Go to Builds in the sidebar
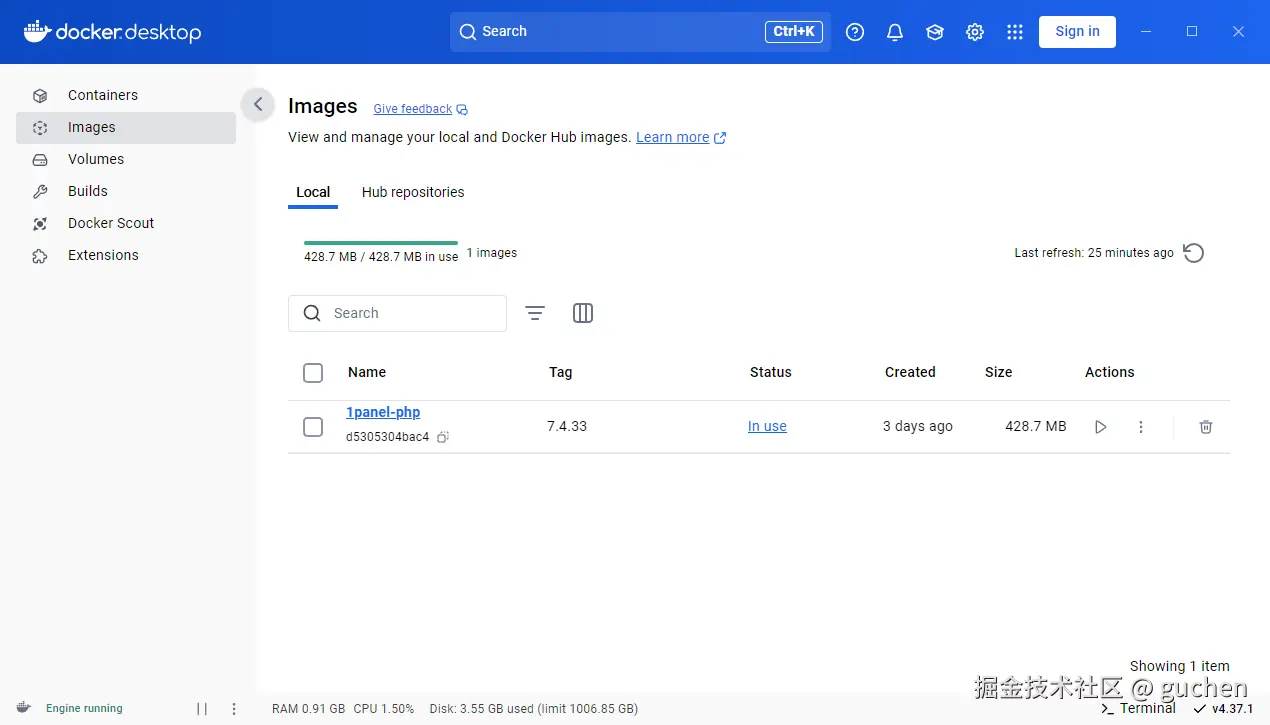 pyautogui.click(x=126, y=191)
